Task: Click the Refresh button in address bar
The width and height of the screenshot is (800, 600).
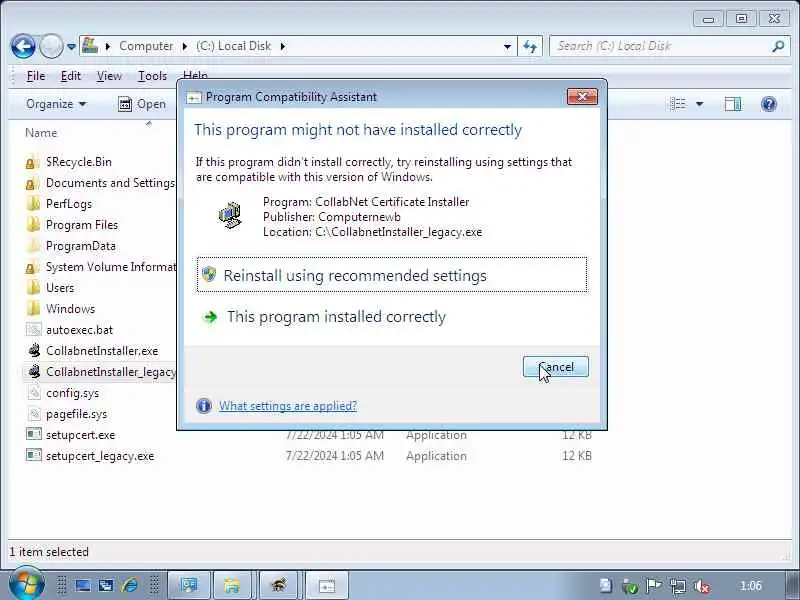Action: 530,46
